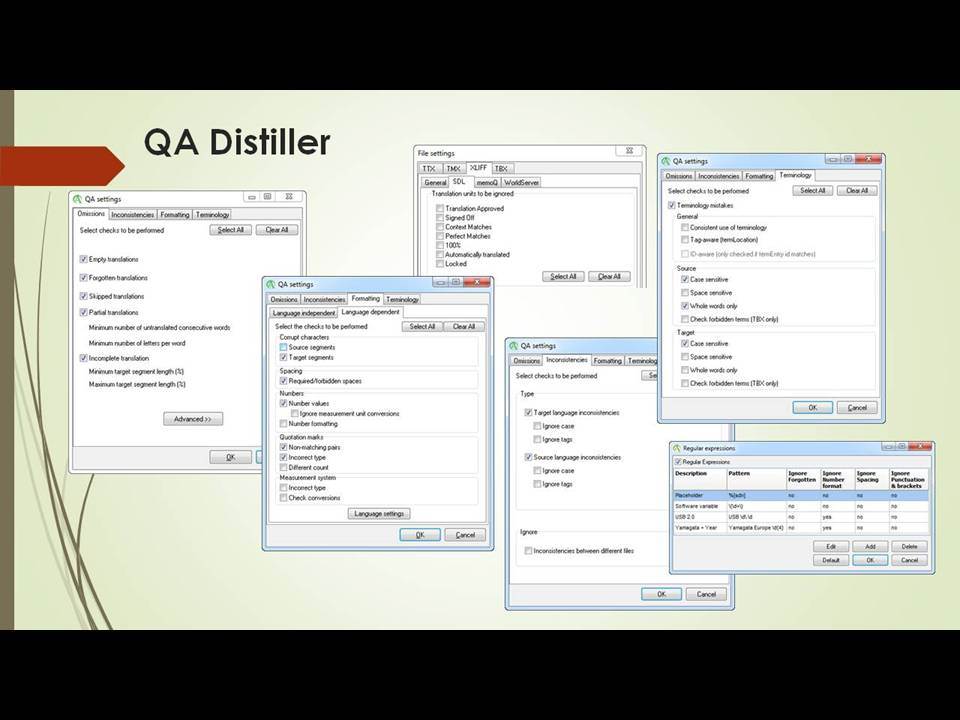Click QA Distiller icon in Terminology dialog title bar

click(x=666, y=161)
